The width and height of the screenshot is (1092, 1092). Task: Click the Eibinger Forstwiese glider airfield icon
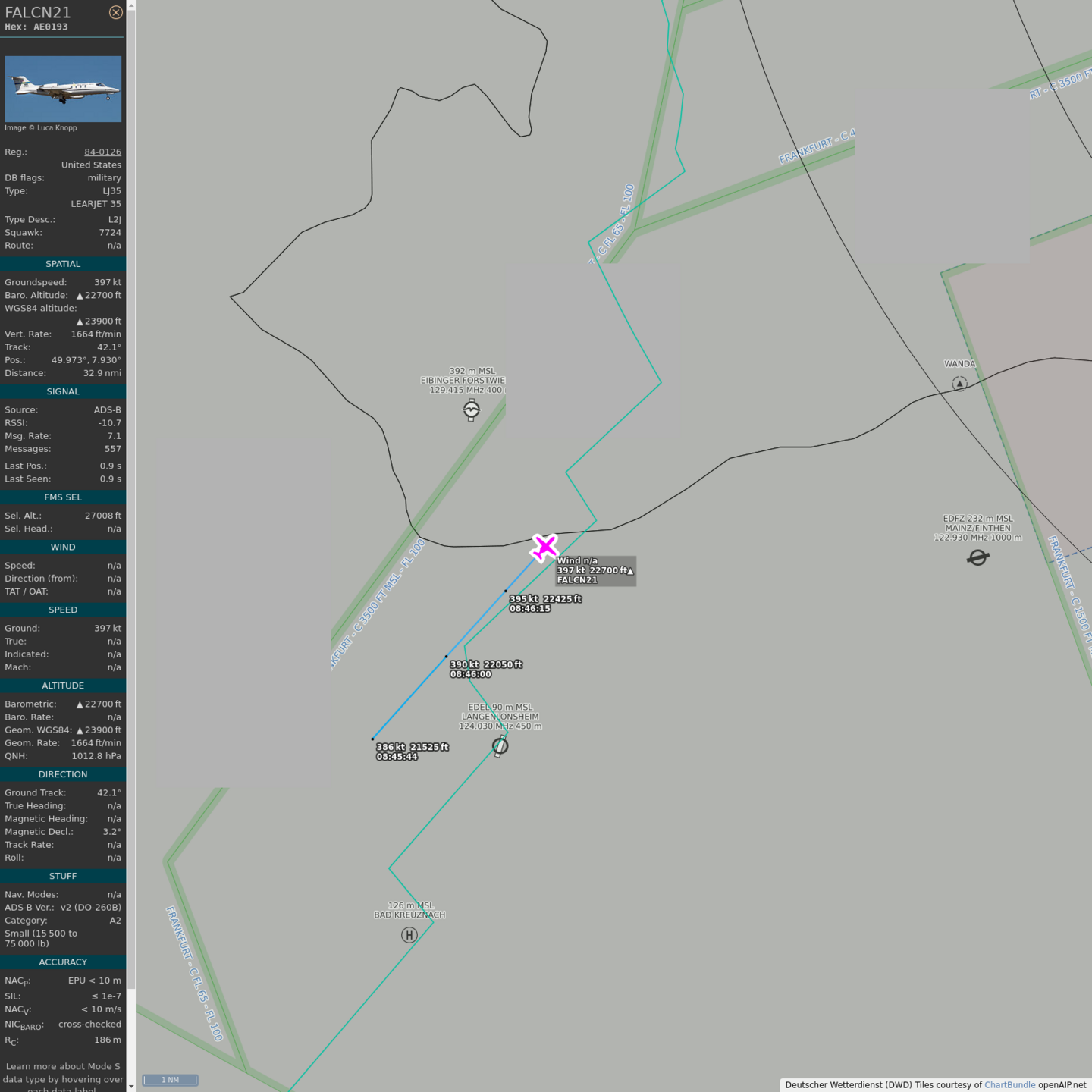point(472,410)
